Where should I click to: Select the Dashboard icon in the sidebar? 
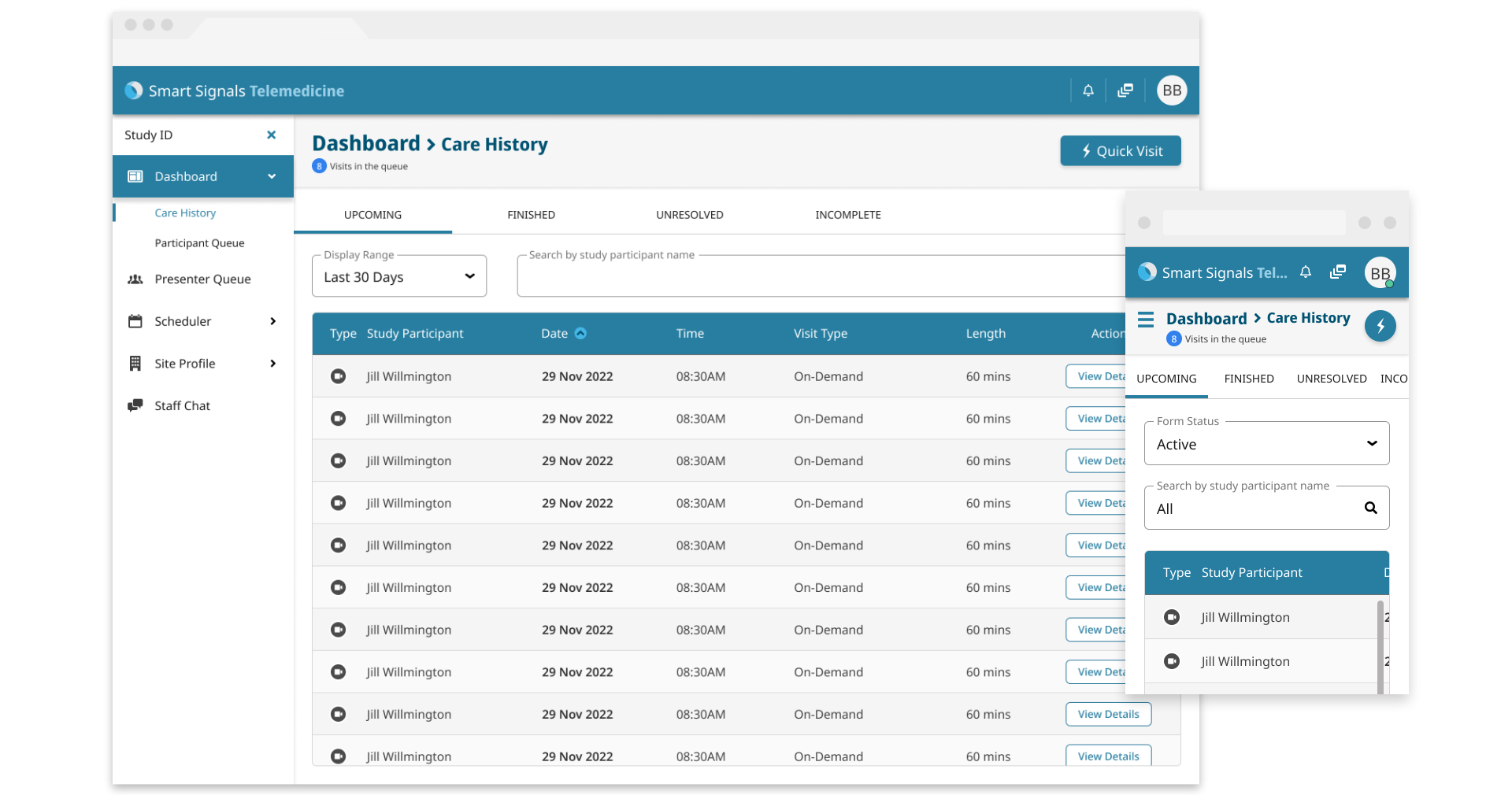point(135,176)
